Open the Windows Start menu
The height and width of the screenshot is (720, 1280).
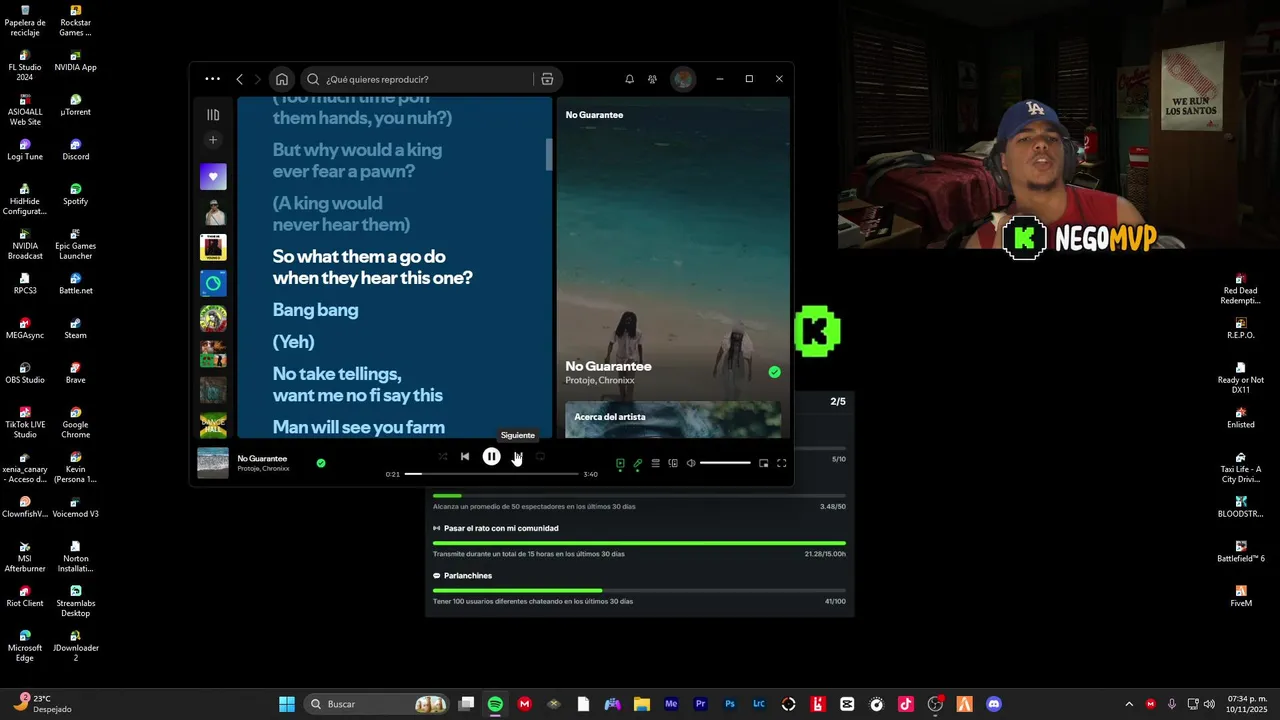click(x=287, y=704)
